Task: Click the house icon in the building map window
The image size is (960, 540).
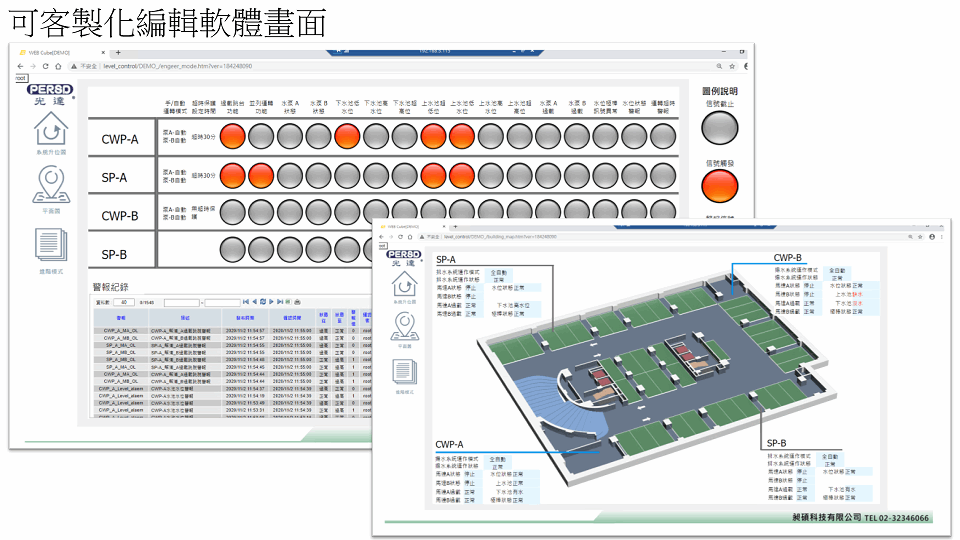Action: pos(404,283)
